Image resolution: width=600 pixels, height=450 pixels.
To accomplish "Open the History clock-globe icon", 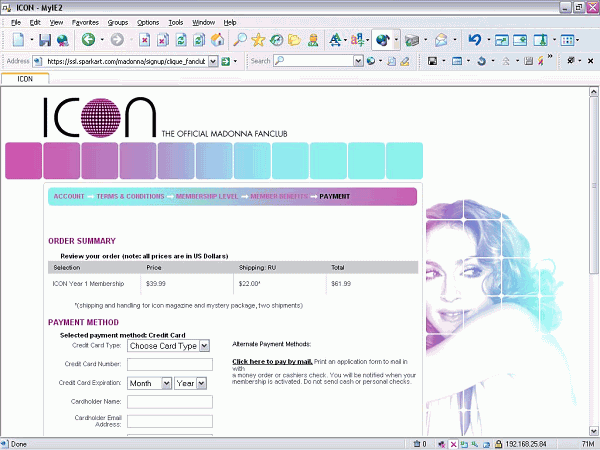I will [x=276, y=40].
